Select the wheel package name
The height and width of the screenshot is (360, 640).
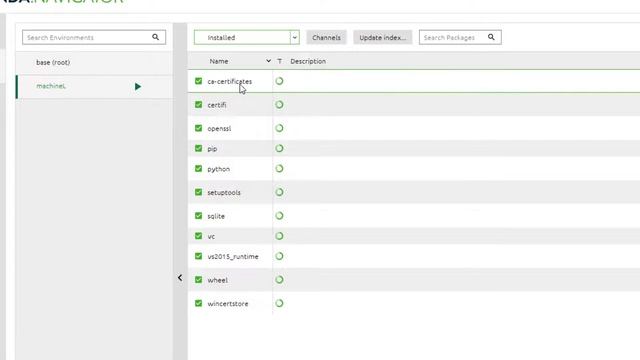click(218, 280)
